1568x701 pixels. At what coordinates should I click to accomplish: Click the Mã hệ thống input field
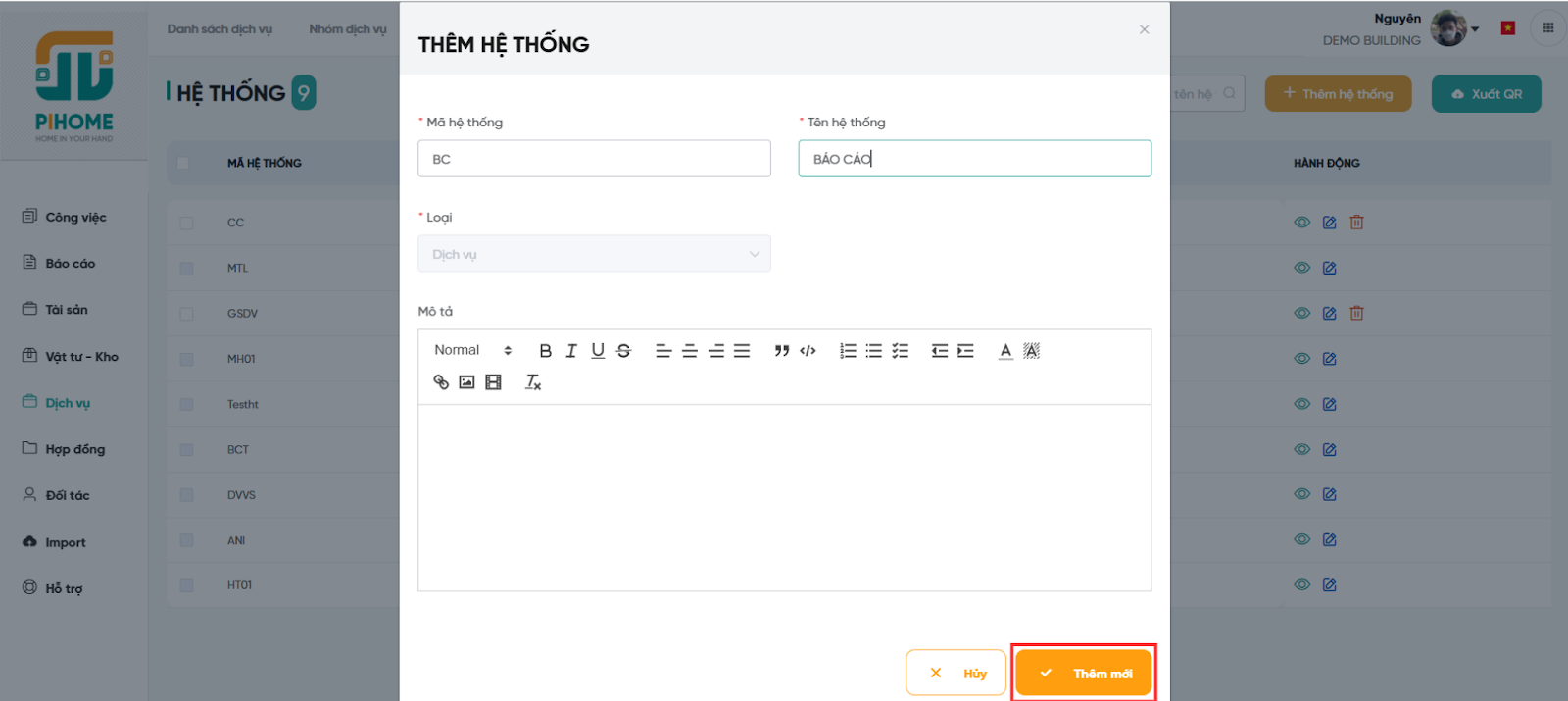(594, 159)
